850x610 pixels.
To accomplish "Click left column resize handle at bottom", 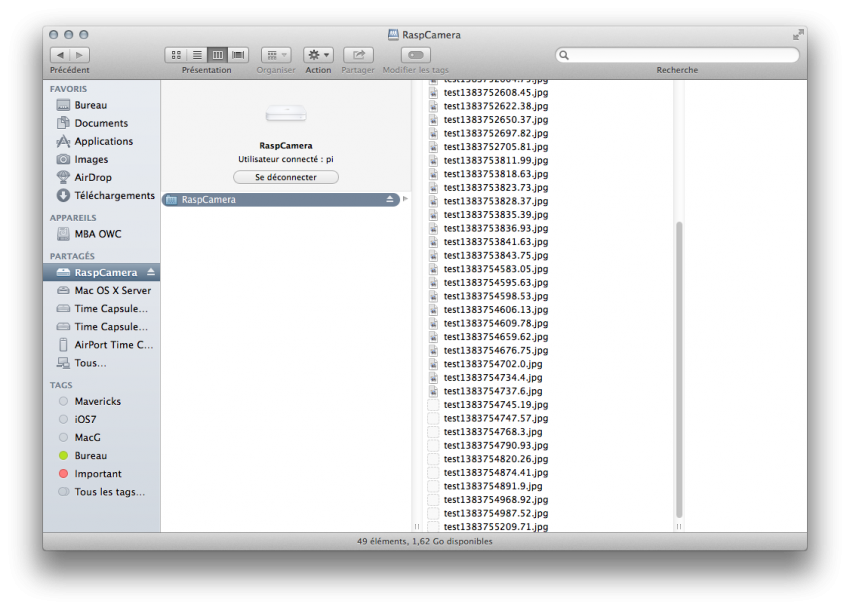I will (x=417, y=526).
